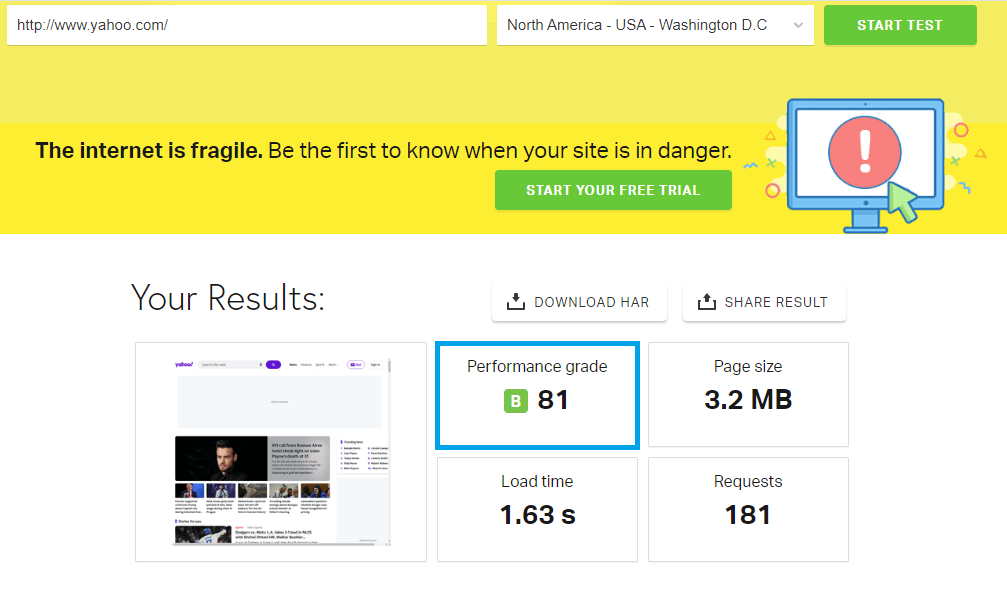Click the START TEST button
Screen dimensions: 1007x590
click(x=899, y=25)
